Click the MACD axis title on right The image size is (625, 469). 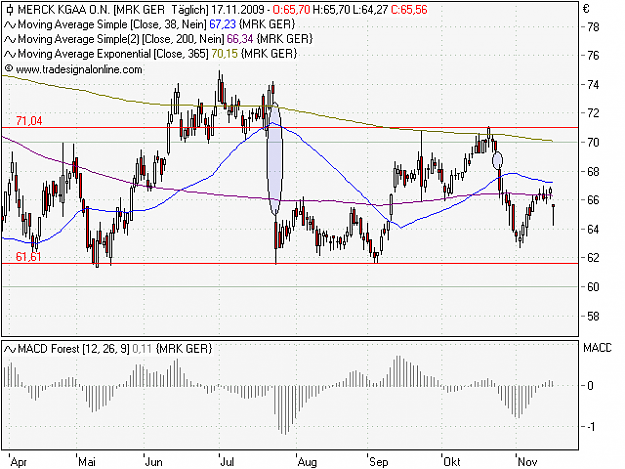click(597, 348)
